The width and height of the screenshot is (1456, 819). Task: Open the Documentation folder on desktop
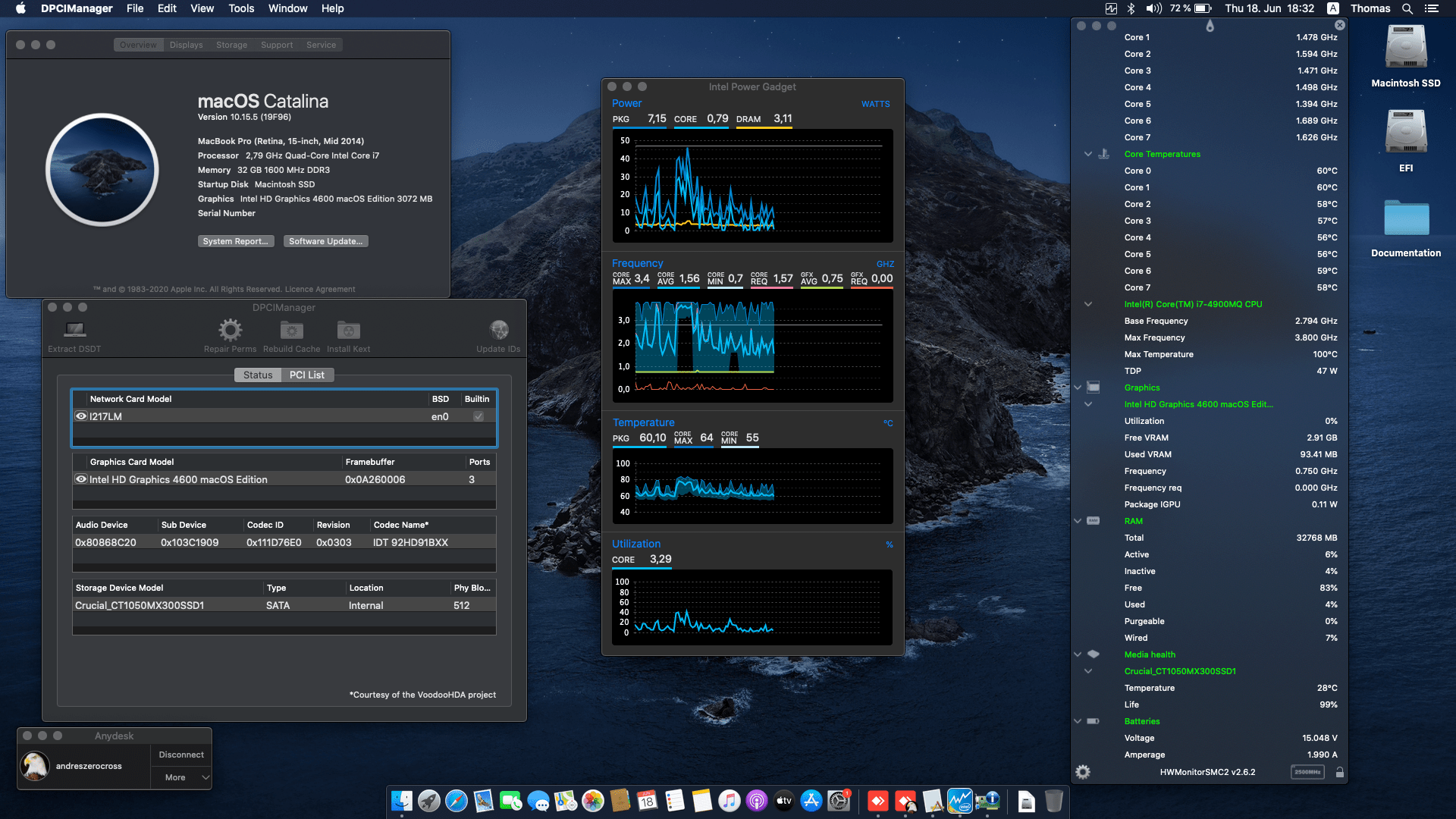coord(1405,218)
